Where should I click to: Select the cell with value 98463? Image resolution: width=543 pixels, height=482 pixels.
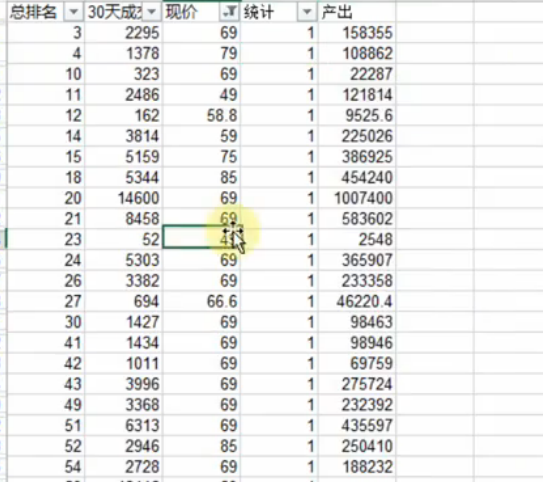357,322
